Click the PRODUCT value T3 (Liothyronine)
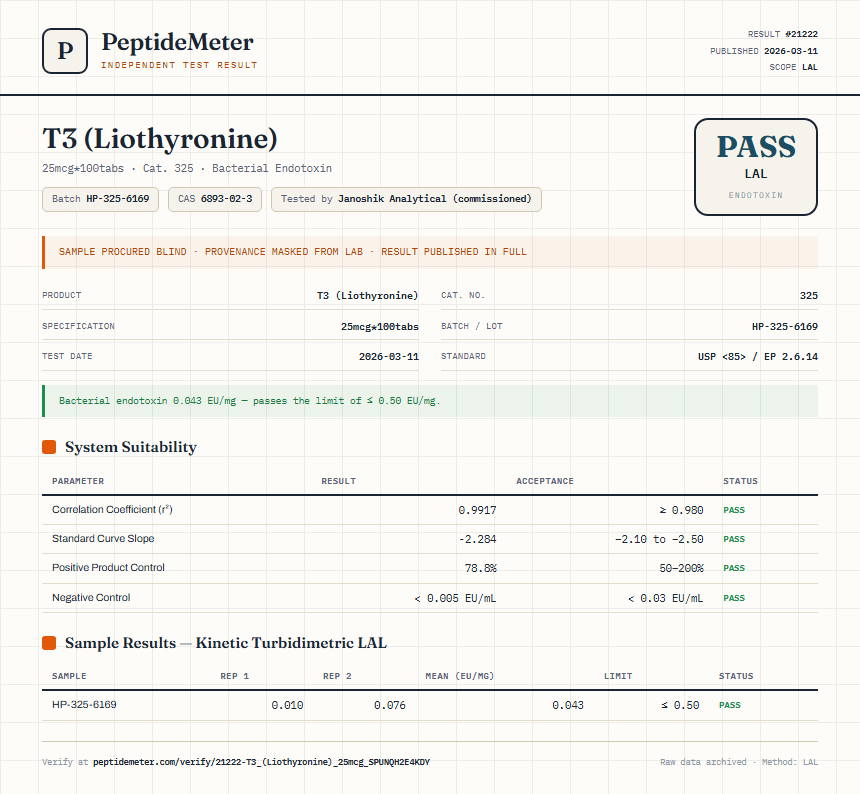 (x=367, y=296)
